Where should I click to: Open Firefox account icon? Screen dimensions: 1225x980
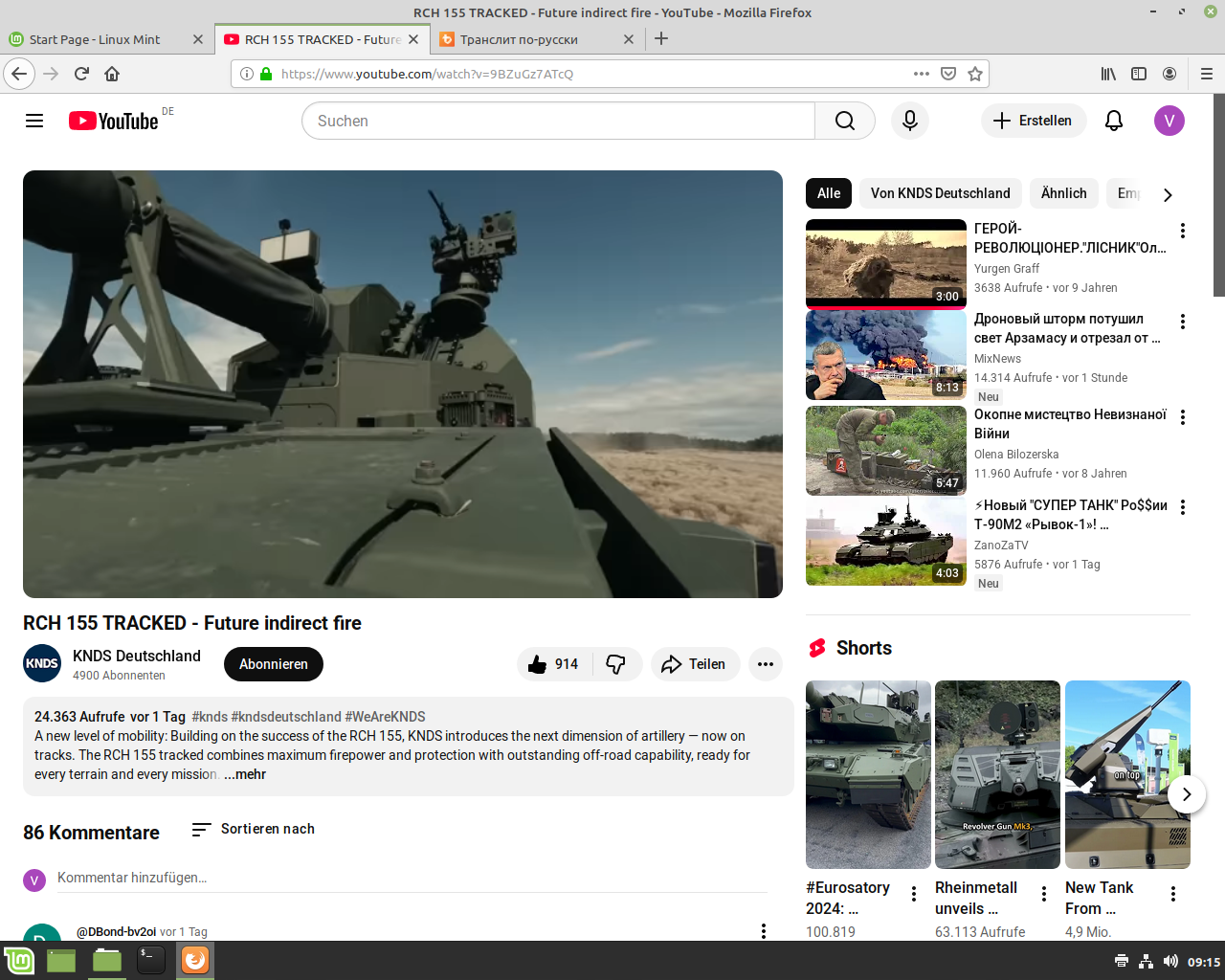click(1169, 74)
